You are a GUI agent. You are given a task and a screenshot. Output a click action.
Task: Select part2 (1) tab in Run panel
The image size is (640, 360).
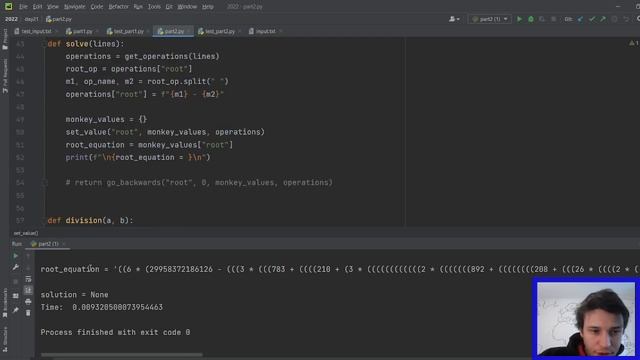pos(47,244)
